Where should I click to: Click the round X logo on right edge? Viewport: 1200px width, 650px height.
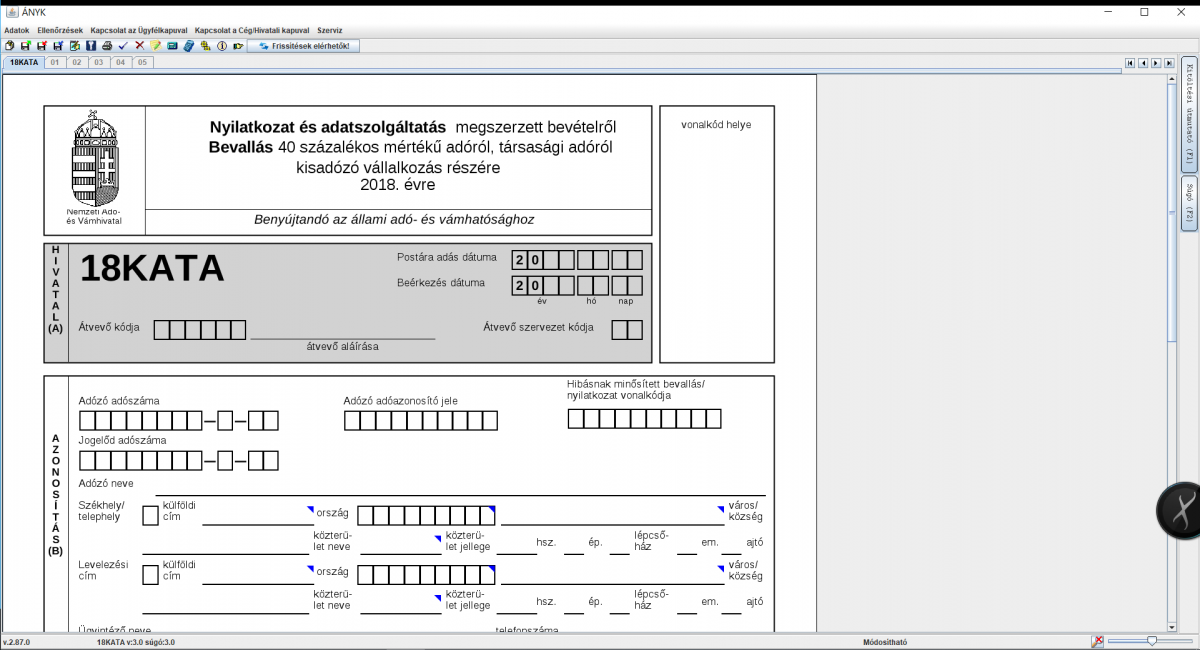coord(1182,511)
